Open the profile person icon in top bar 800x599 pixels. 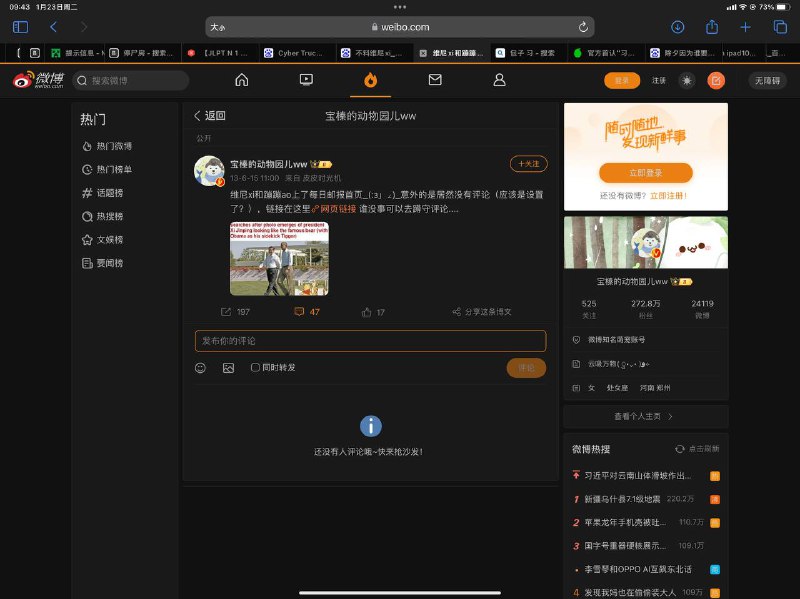(501, 81)
